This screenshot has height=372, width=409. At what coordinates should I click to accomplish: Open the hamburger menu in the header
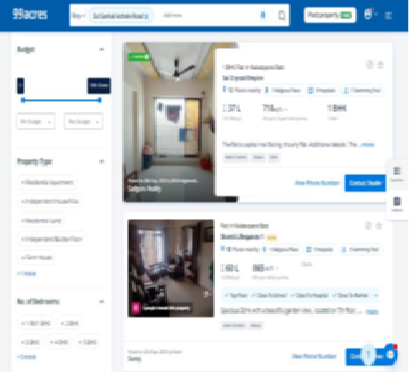coord(388,15)
